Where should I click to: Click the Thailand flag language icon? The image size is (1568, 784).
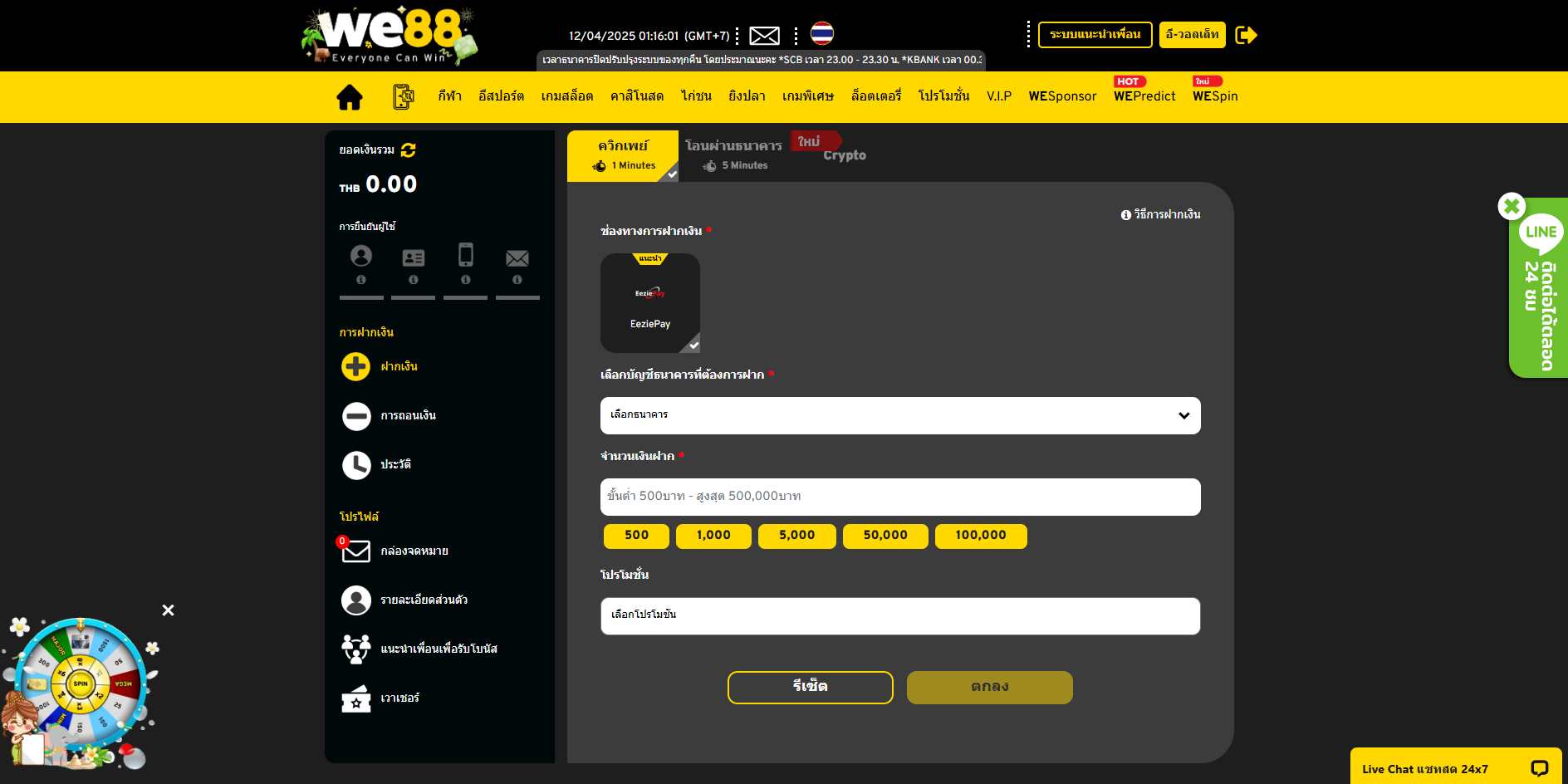[821, 34]
